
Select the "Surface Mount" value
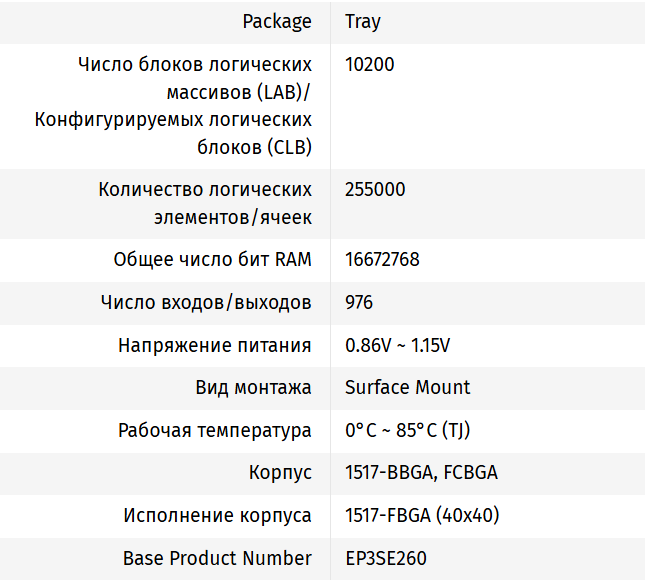click(407, 387)
